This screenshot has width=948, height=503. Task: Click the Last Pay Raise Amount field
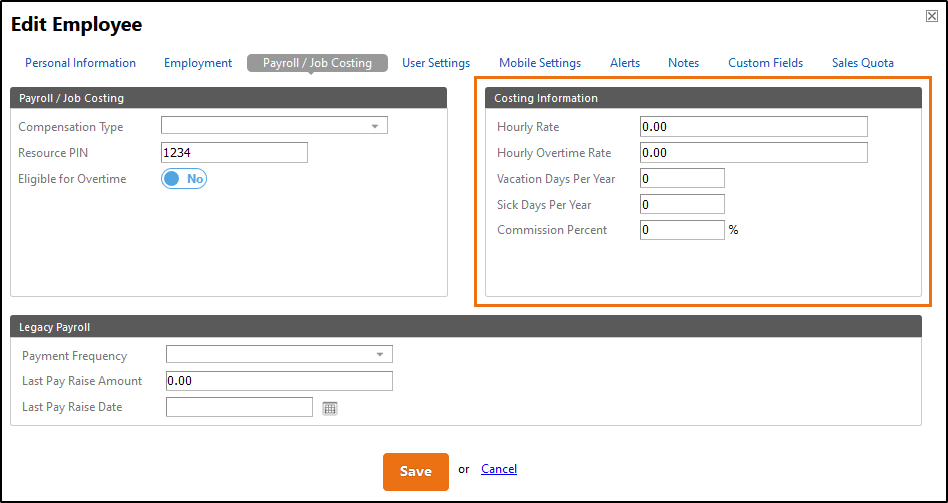[279, 381]
